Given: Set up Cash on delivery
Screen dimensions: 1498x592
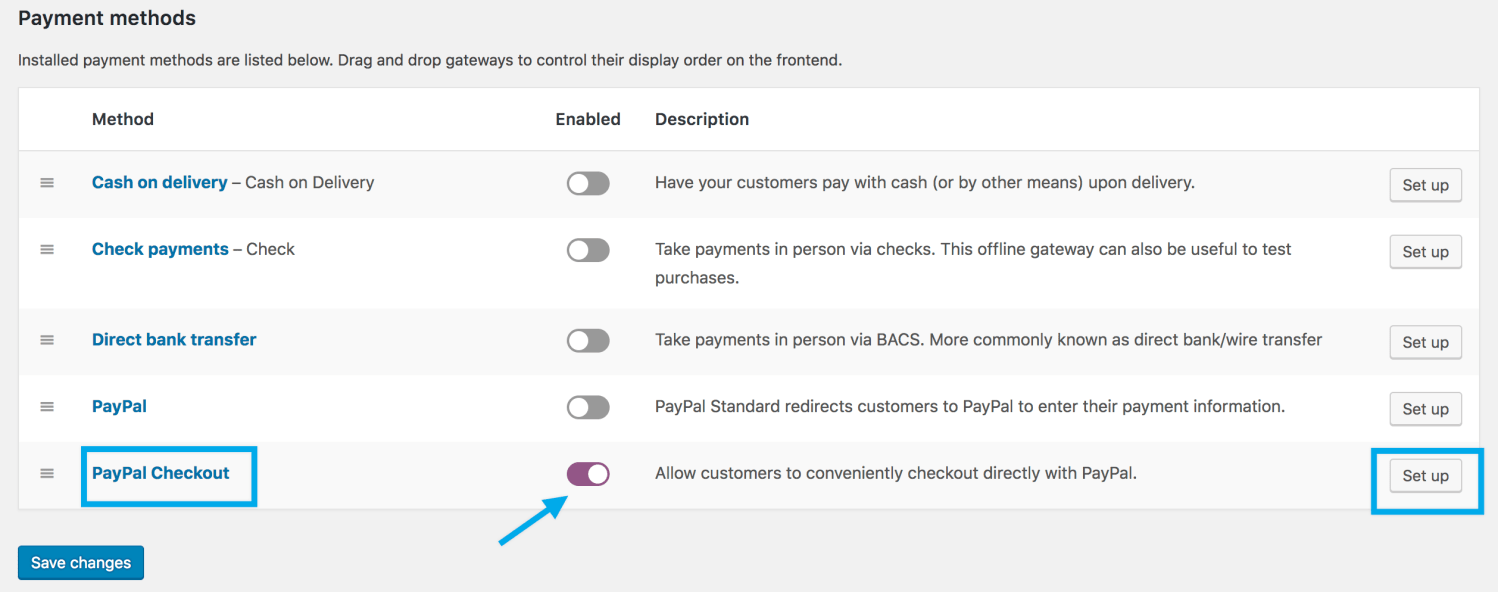Looking at the screenshot, I should 1425,185.
